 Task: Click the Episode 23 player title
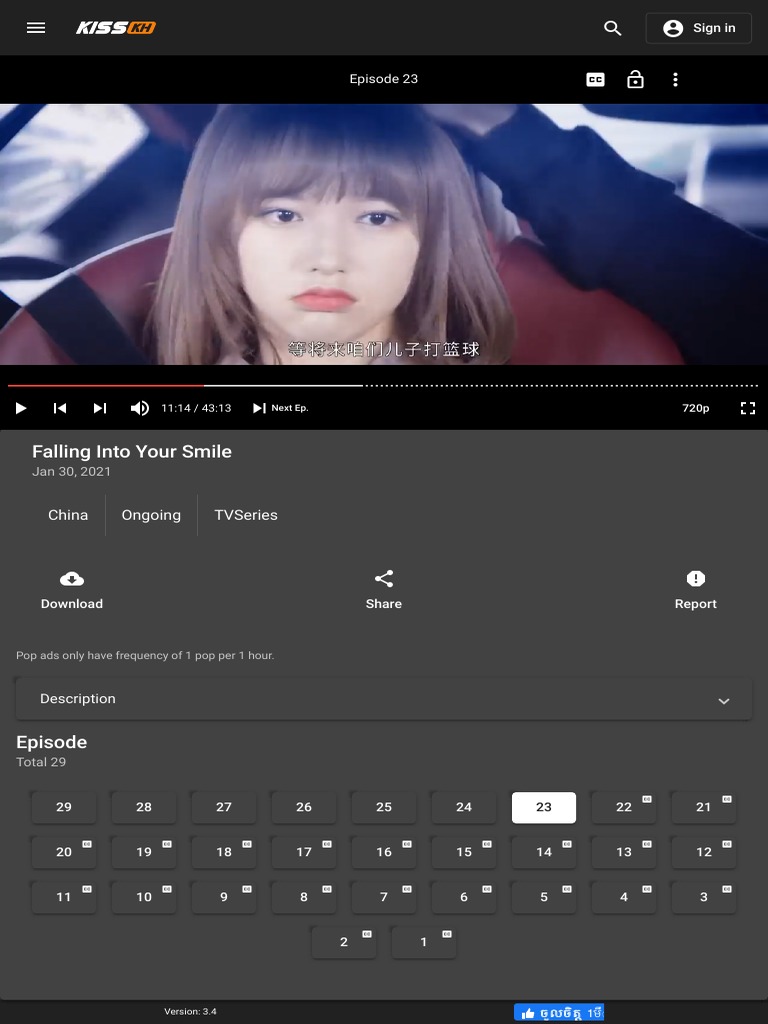383,79
